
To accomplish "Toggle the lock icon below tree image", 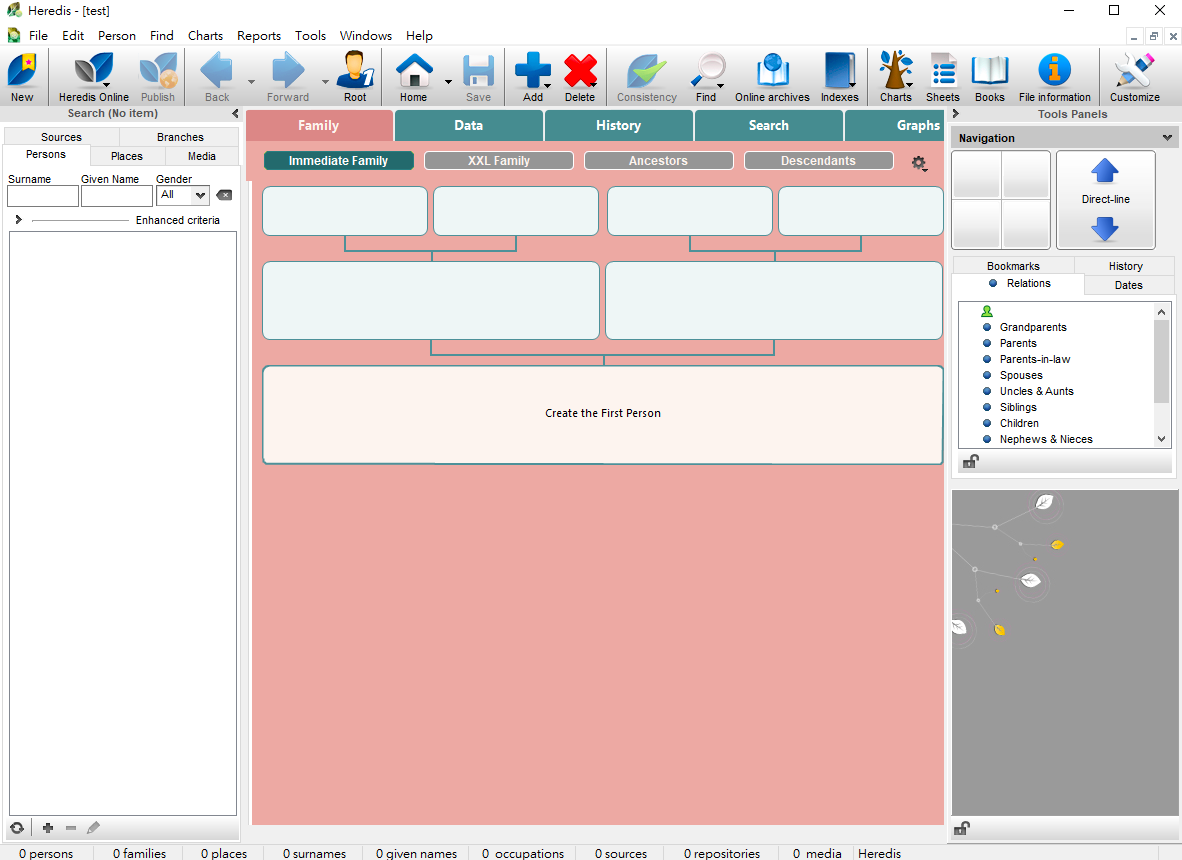I will tap(961, 828).
